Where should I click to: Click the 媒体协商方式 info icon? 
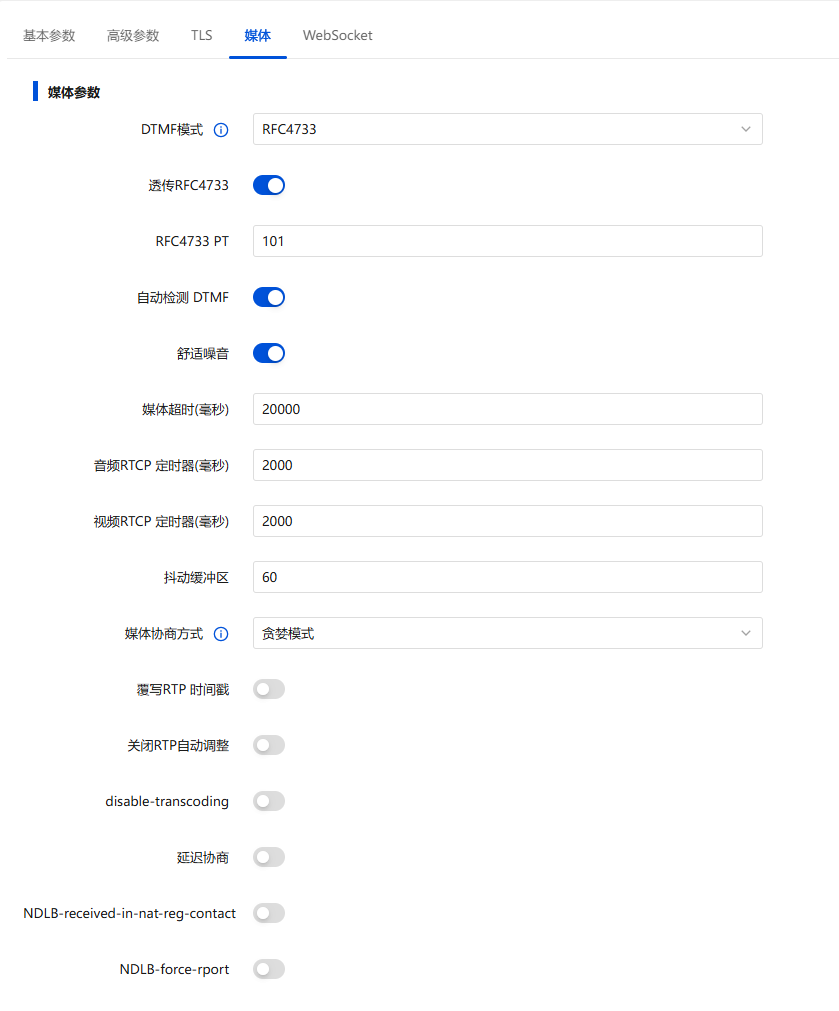point(221,633)
